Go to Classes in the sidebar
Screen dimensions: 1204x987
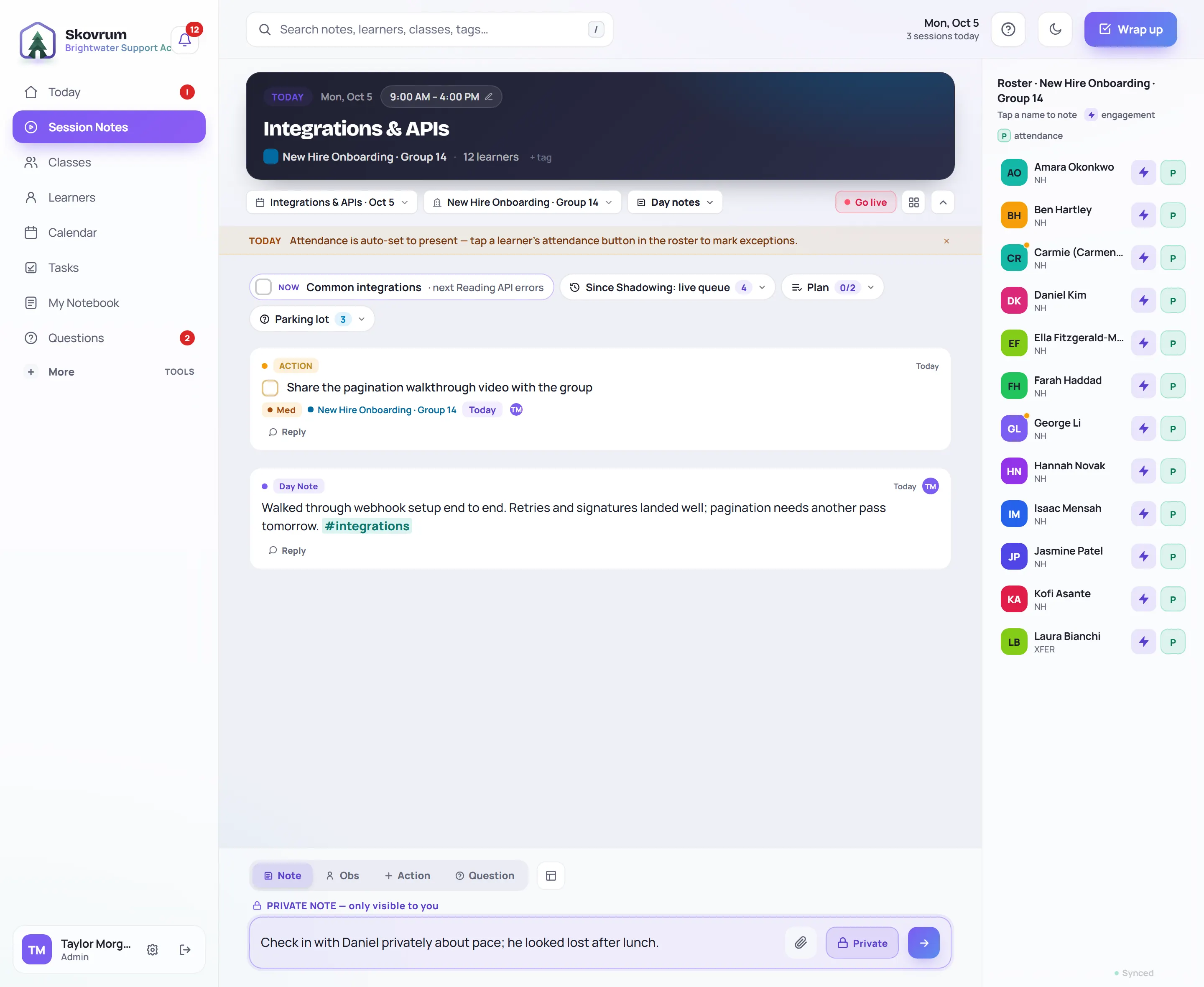109,163
